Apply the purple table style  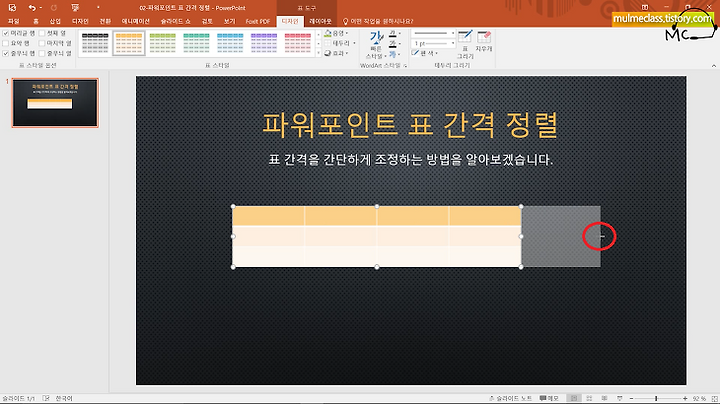[x=264, y=43]
